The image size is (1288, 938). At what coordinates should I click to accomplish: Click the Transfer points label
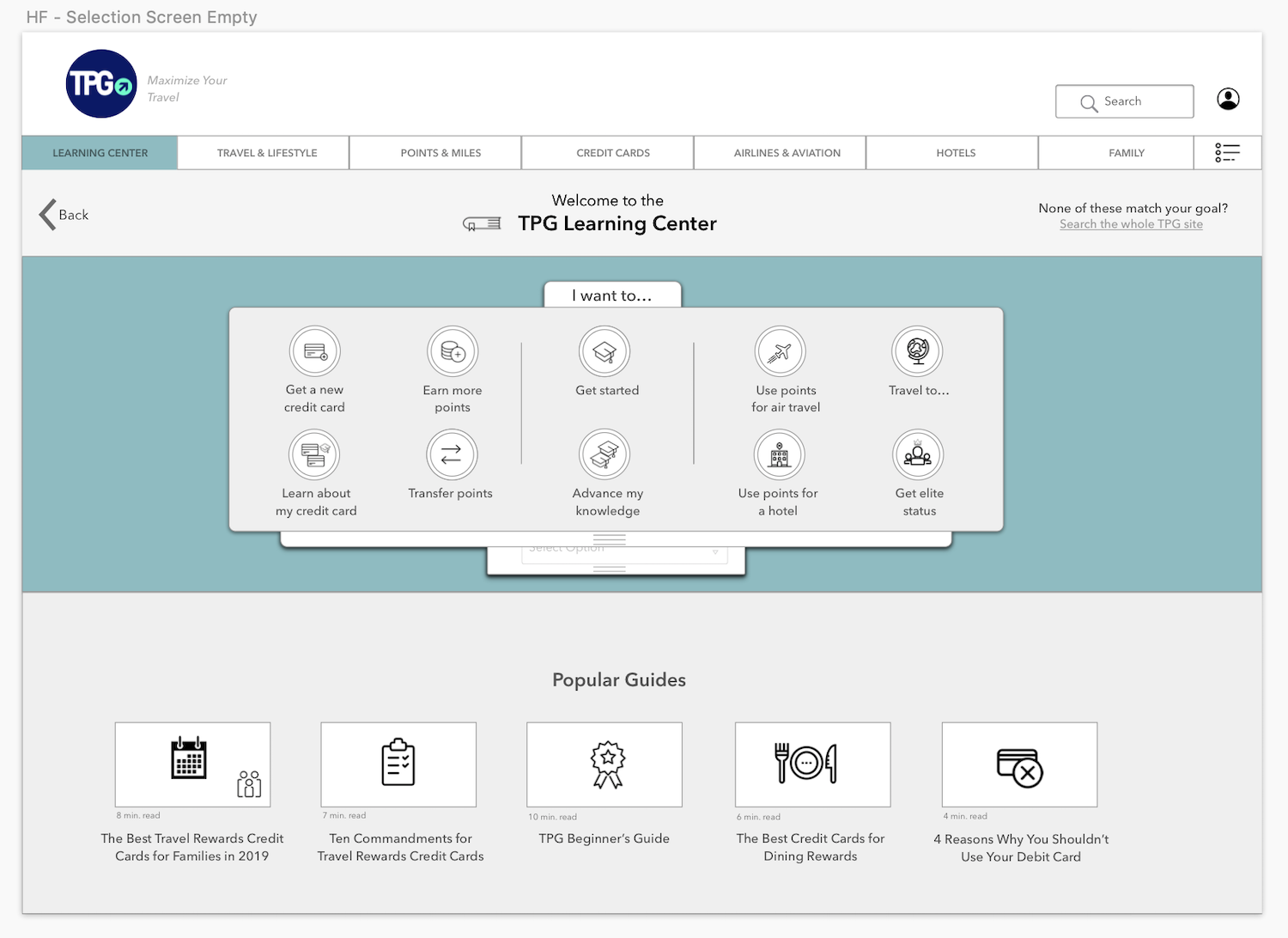[451, 493]
